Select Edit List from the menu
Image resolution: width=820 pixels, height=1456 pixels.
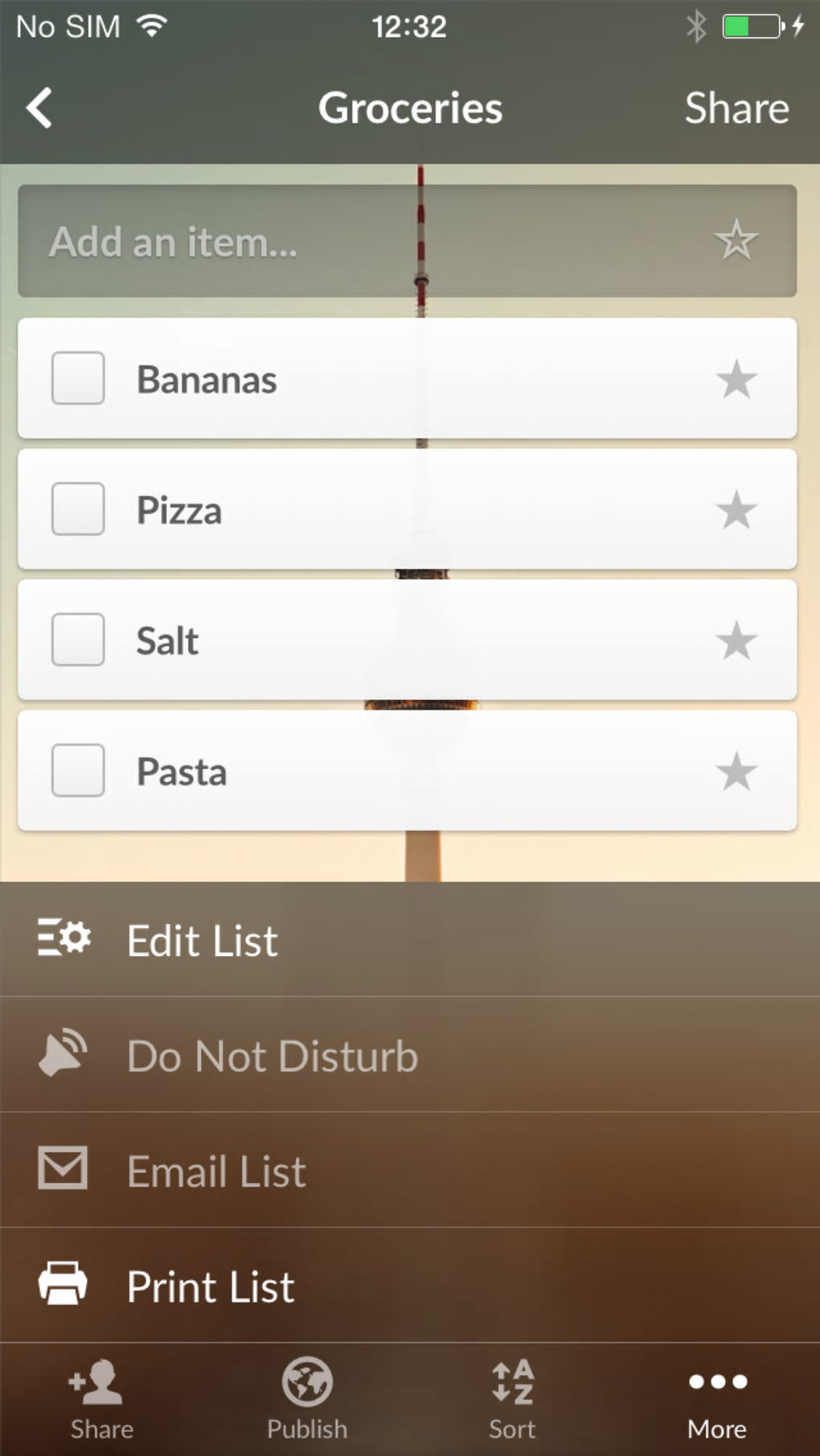click(x=203, y=940)
